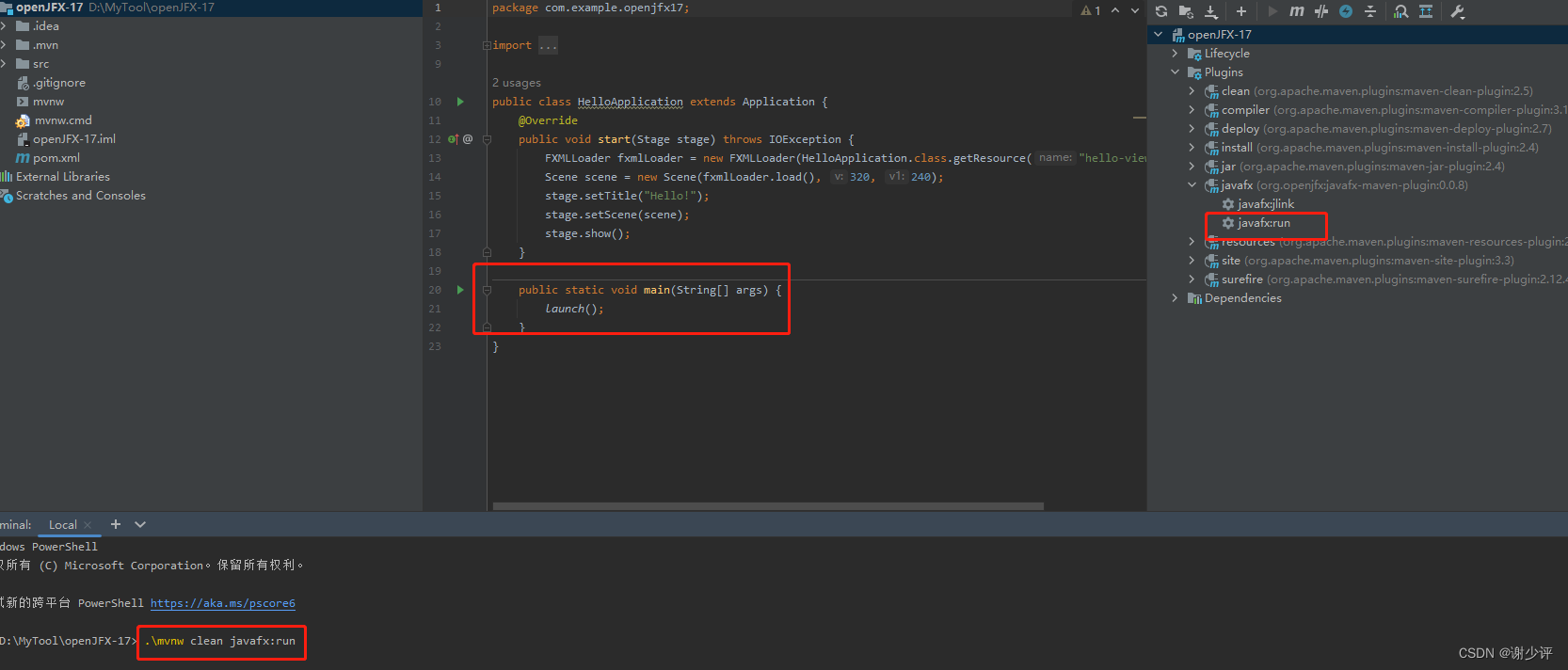
Task: Click run gutter icon beside main method
Action: (x=460, y=290)
